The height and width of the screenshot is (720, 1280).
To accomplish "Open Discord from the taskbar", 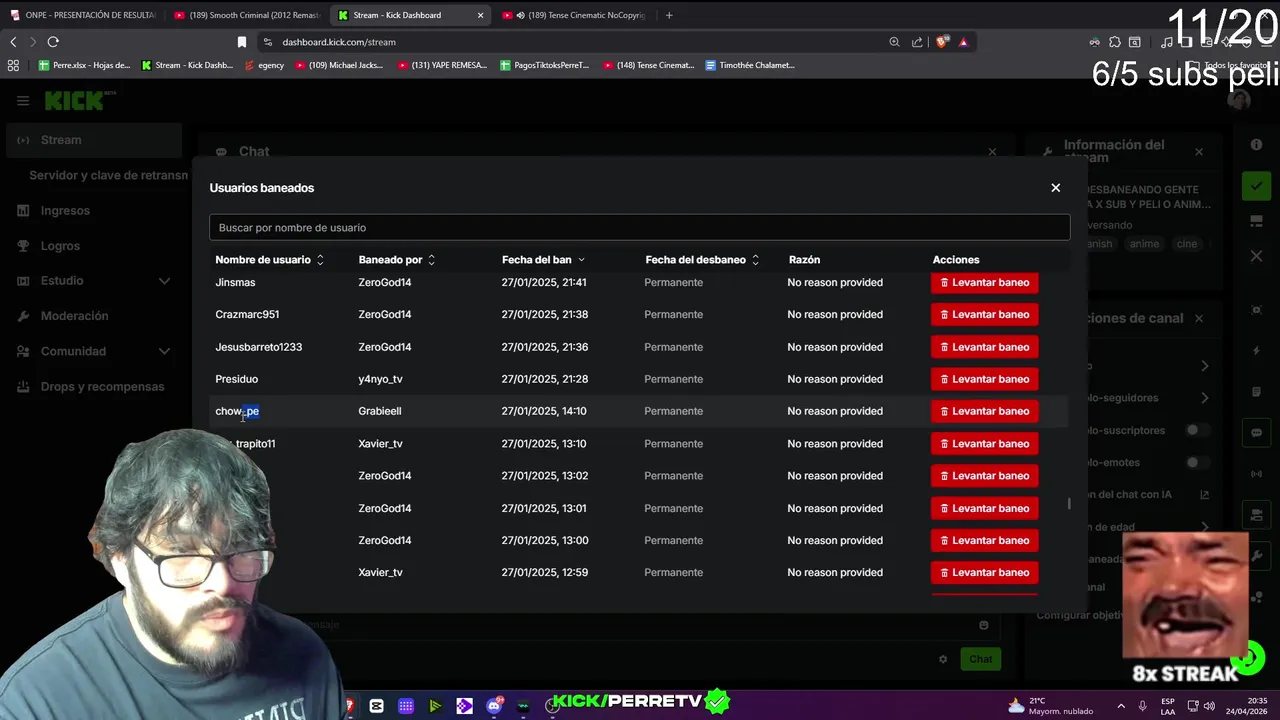I will 494,706.
